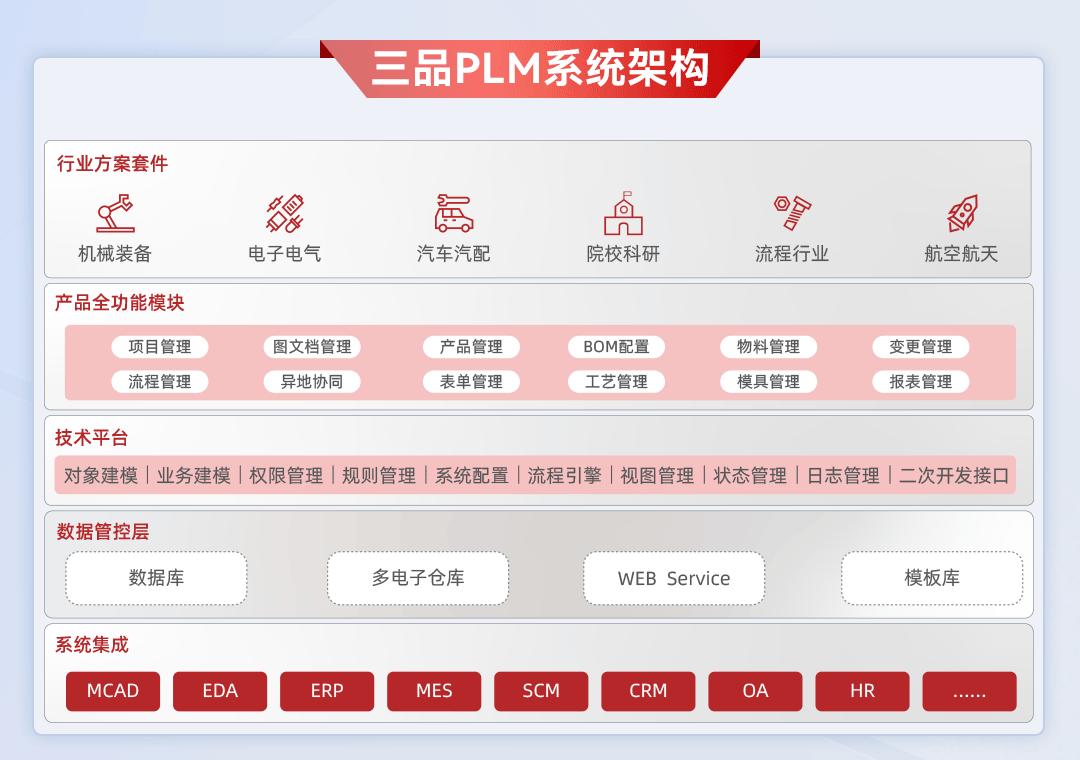The image size is (1080, 760).
Task: Expand the 模板库 box
Action: pyautogui.click(x=932, y=578)
